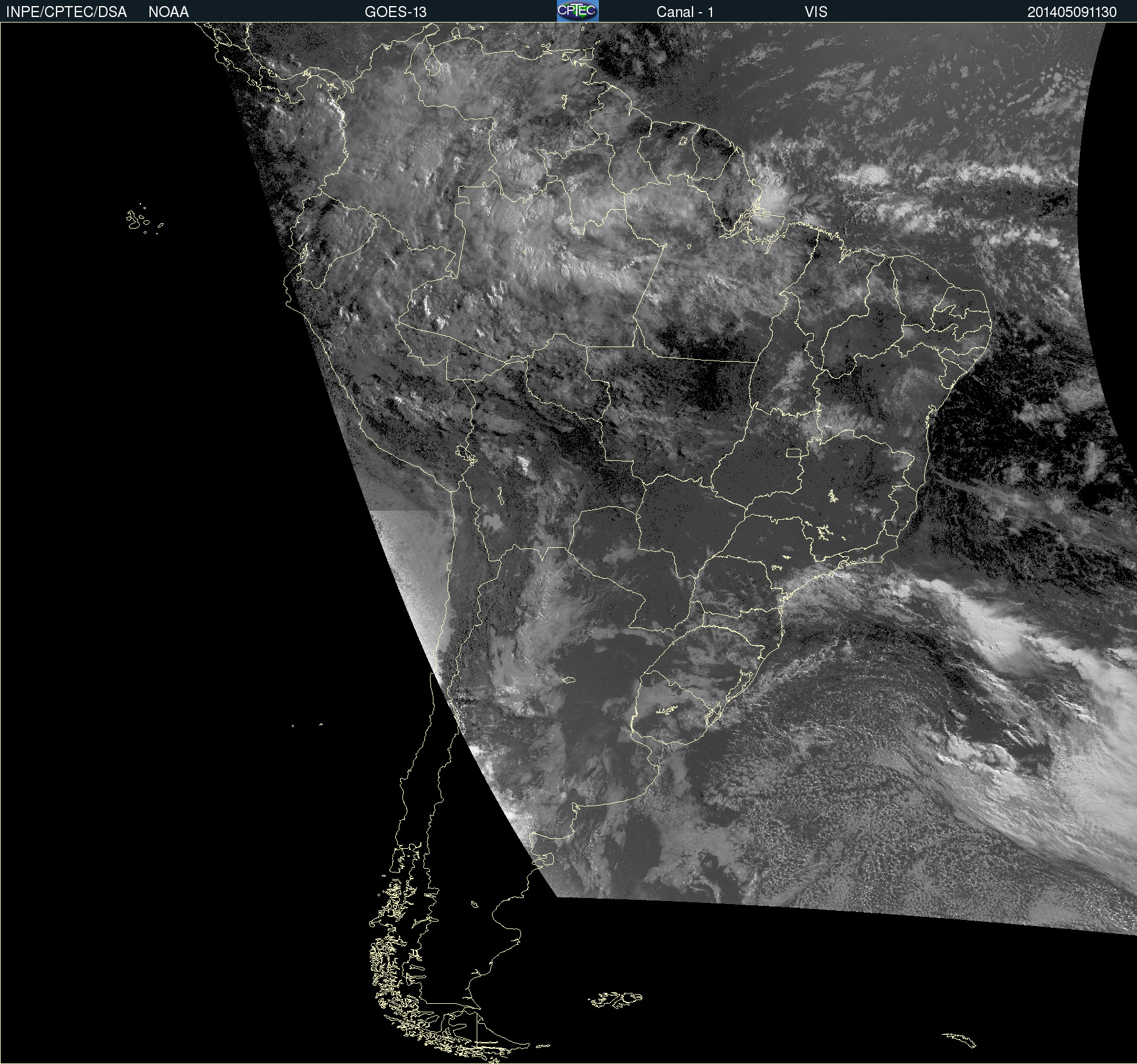Click the CPTEC logo in header
The image size is (1137, 1064).
pyautogui.click(x=578, y=11)
